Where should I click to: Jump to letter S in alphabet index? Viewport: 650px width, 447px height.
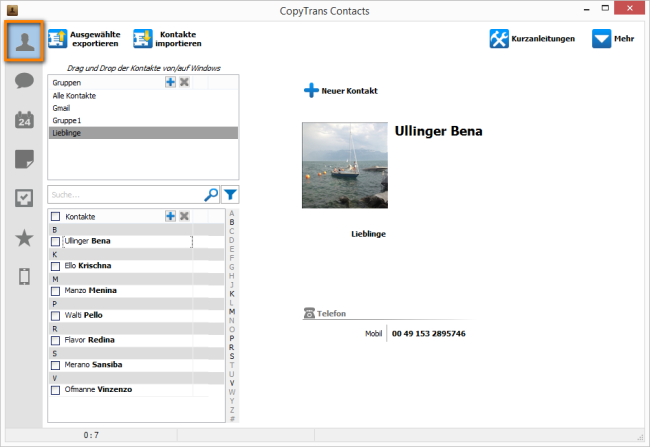(x=232, y=356)
